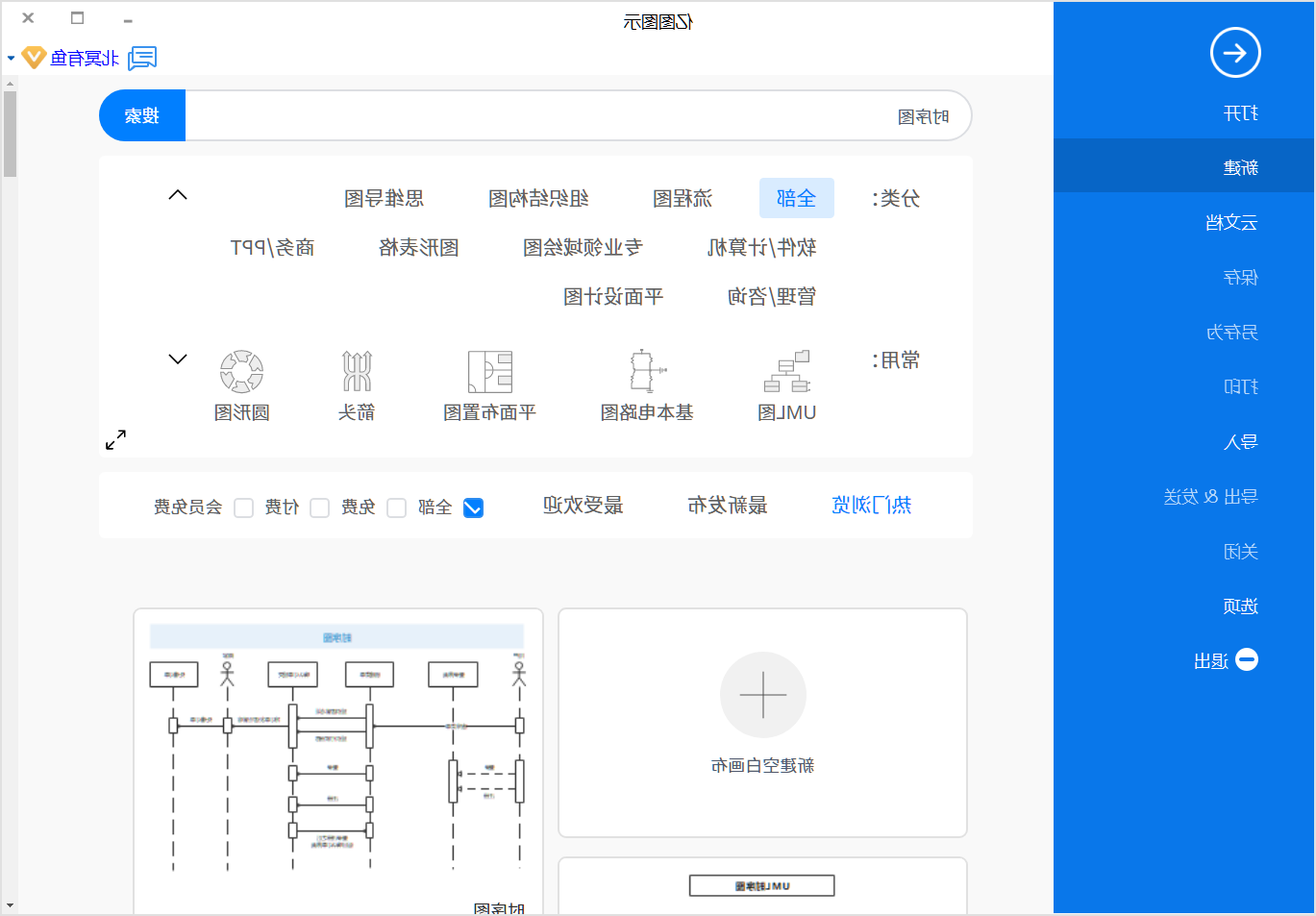Select the 基本电路图 template icon
Viewport: 1316px width, 916px height.
[x=647, y=371]
